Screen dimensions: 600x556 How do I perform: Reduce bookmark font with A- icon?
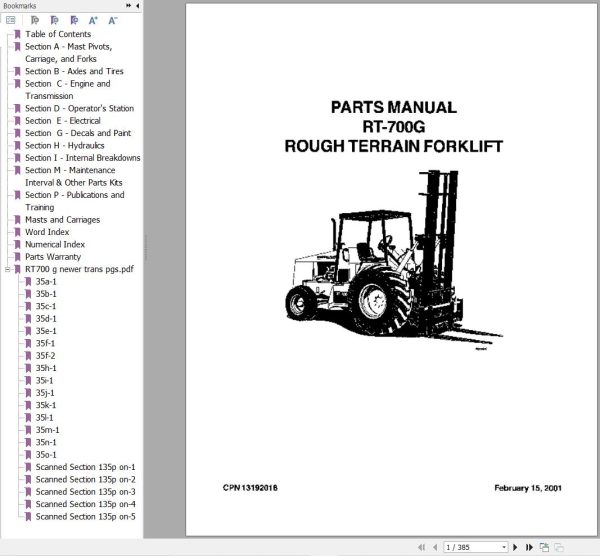point(112,20)
